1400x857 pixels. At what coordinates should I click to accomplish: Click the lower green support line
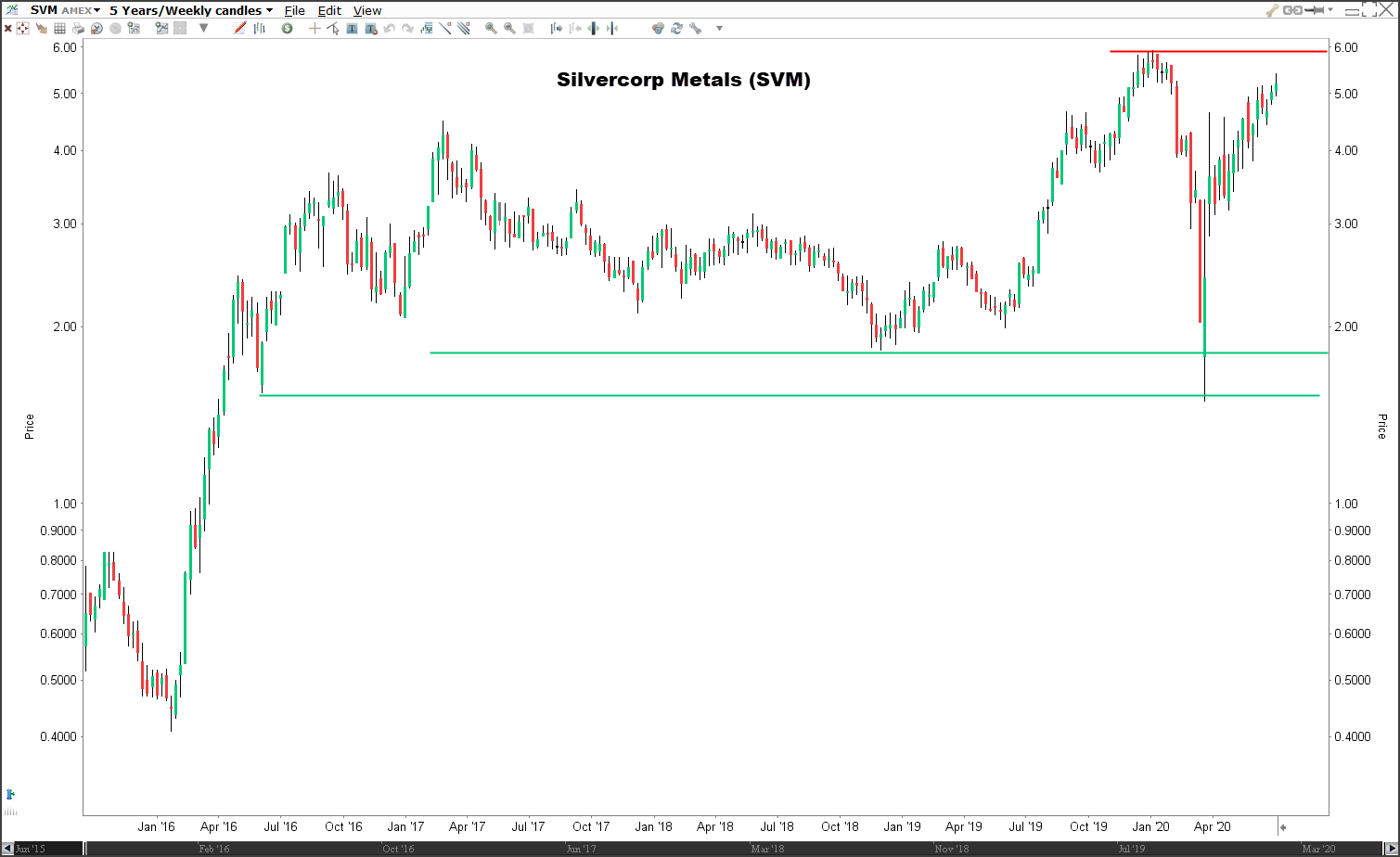click(790, 395)
